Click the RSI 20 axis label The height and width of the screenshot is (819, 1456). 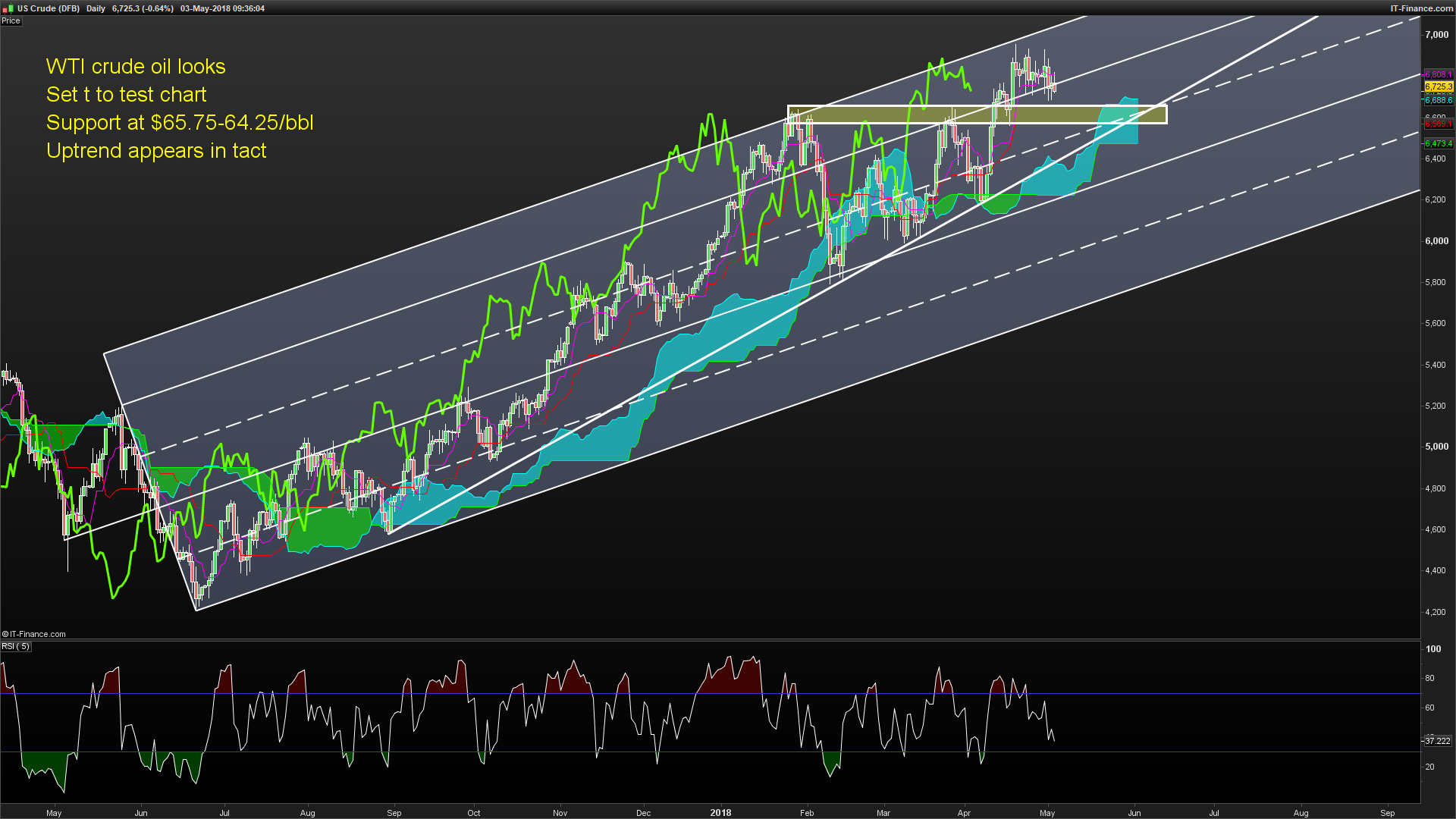point(1430,767)
